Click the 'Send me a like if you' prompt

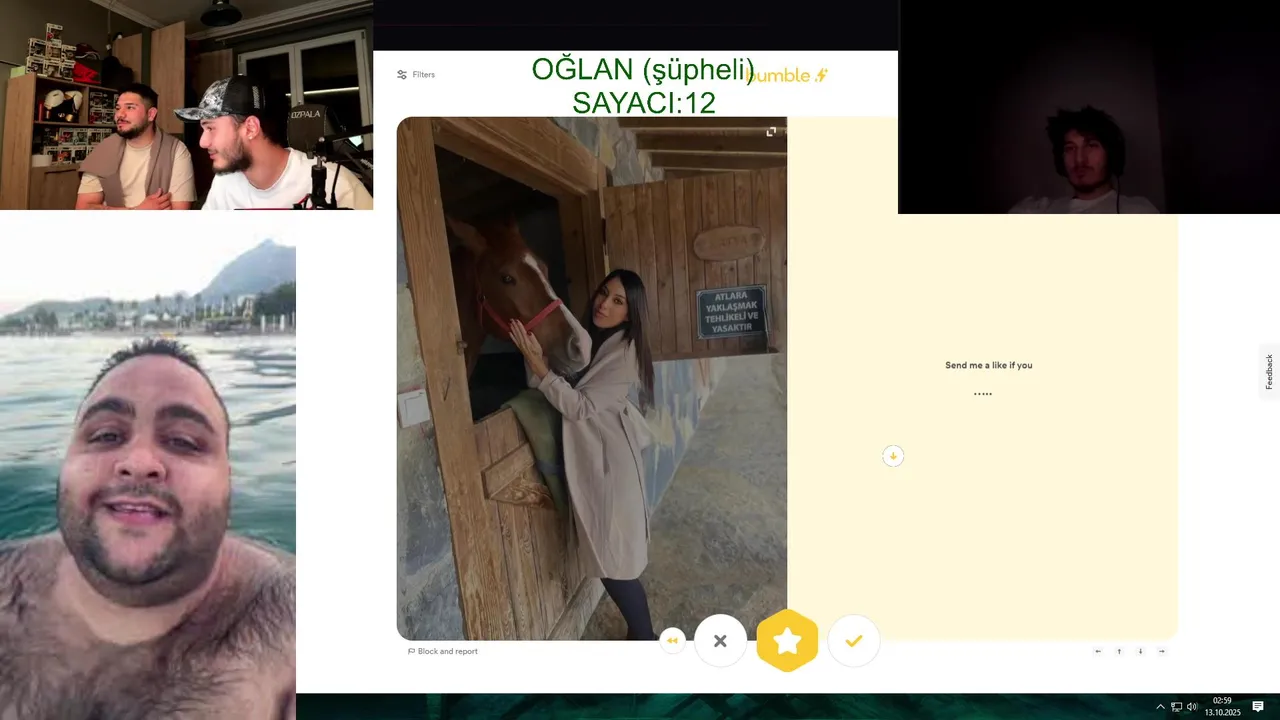pyautogui.click(x=989, y=365)
